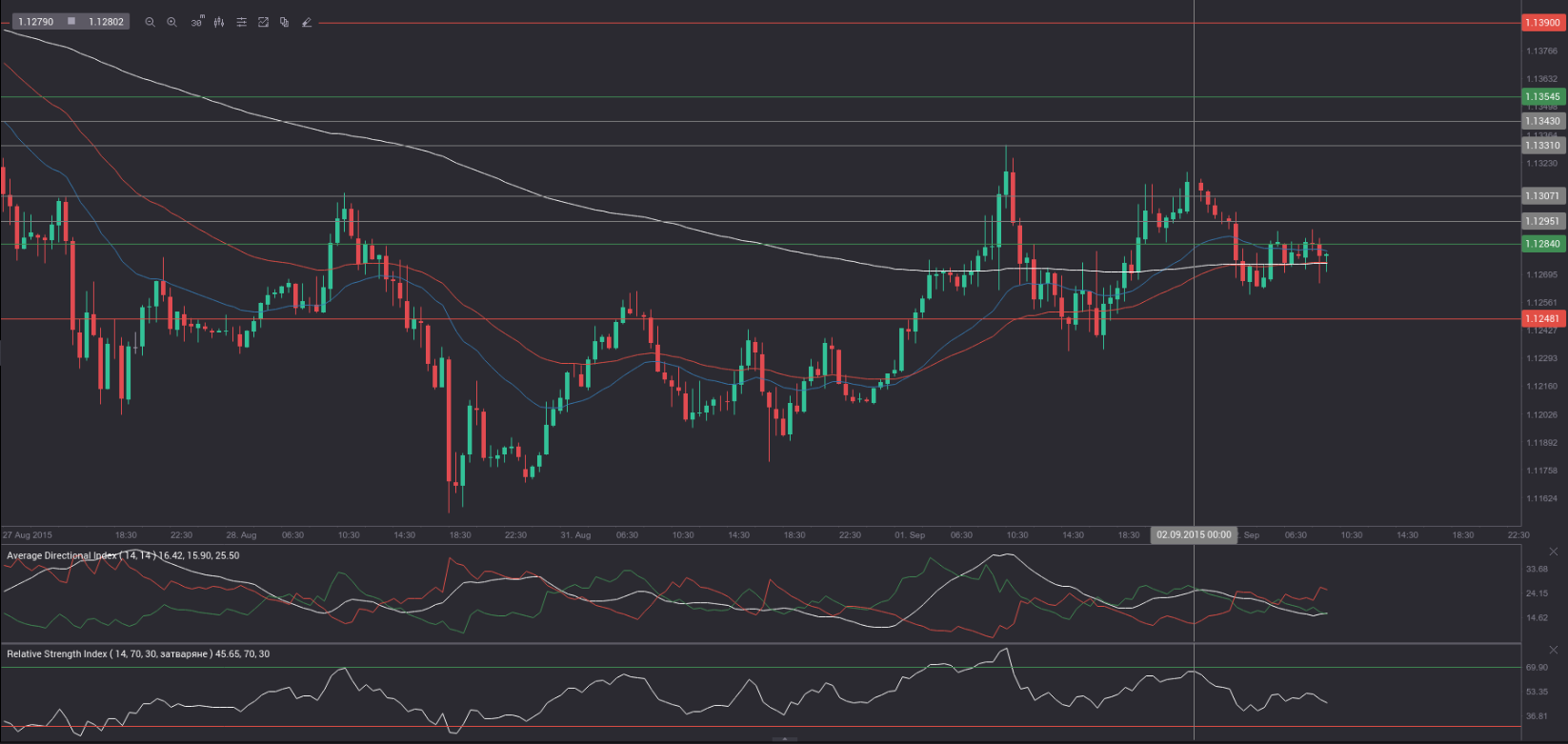Open the candlestick chart type menu
The image size is (1568, 744).
[x=219, y=22]
